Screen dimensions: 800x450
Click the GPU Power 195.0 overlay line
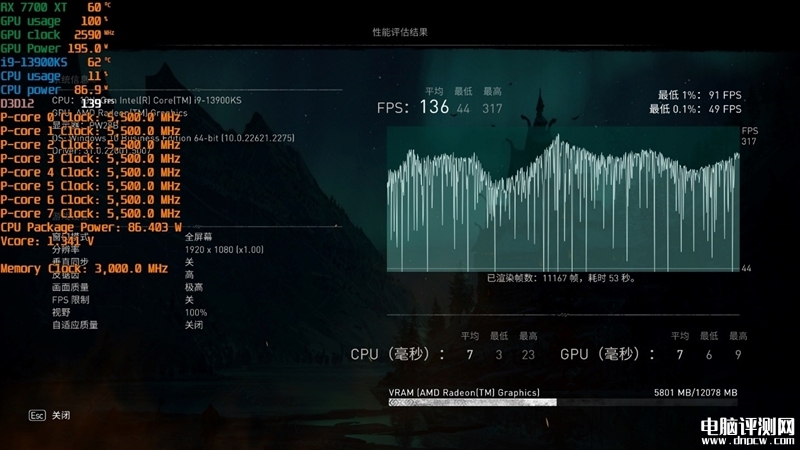(54, 48)
